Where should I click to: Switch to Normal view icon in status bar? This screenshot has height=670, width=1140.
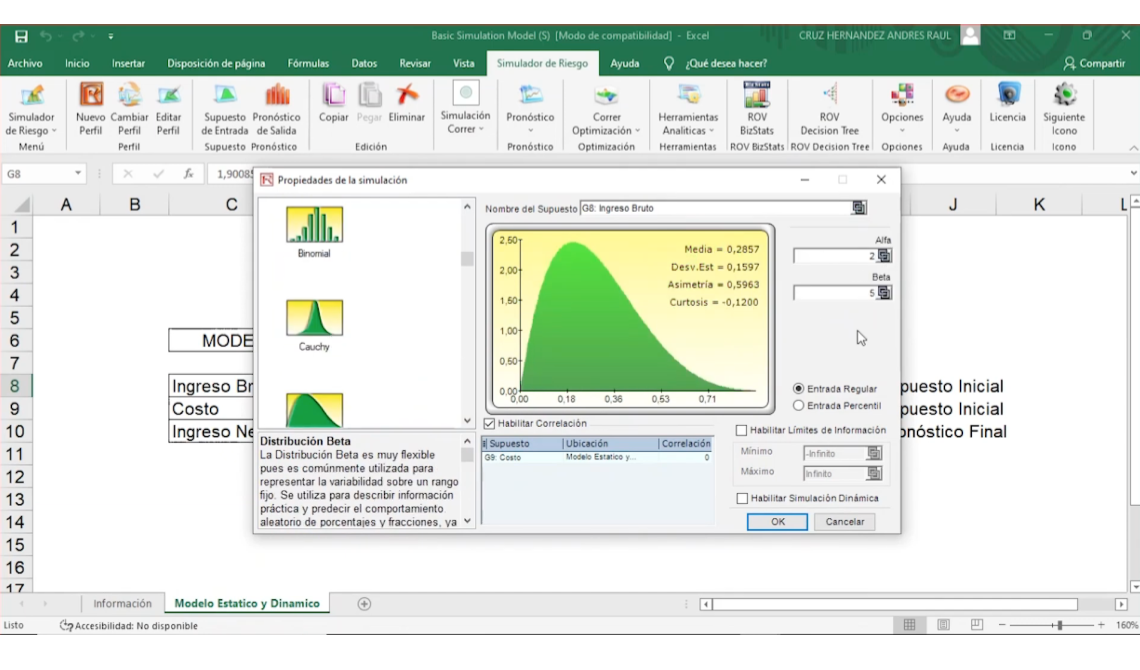click(x=910, y=625)
